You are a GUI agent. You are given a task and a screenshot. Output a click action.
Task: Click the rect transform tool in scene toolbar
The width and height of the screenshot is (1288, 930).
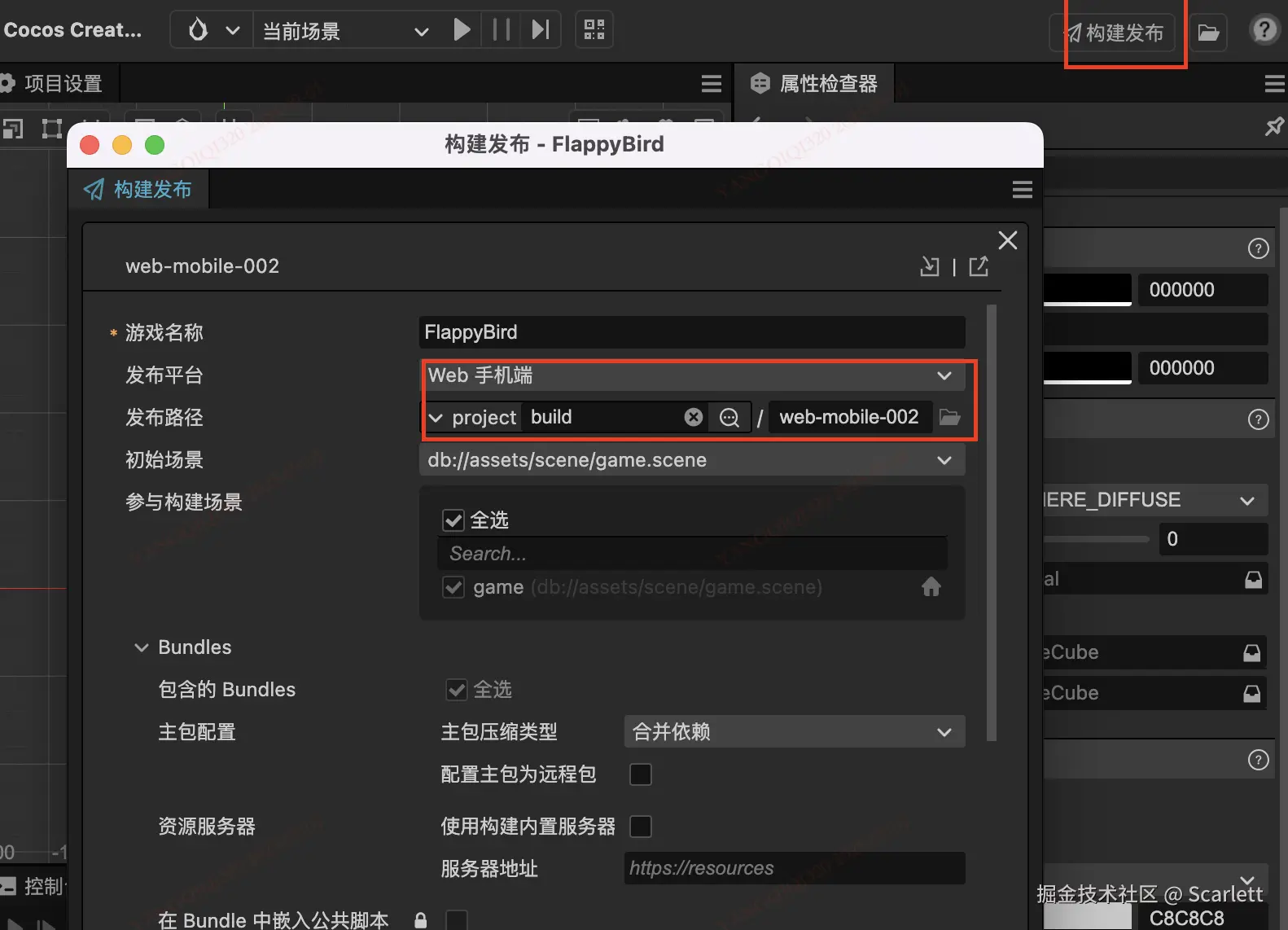point(51,129)
